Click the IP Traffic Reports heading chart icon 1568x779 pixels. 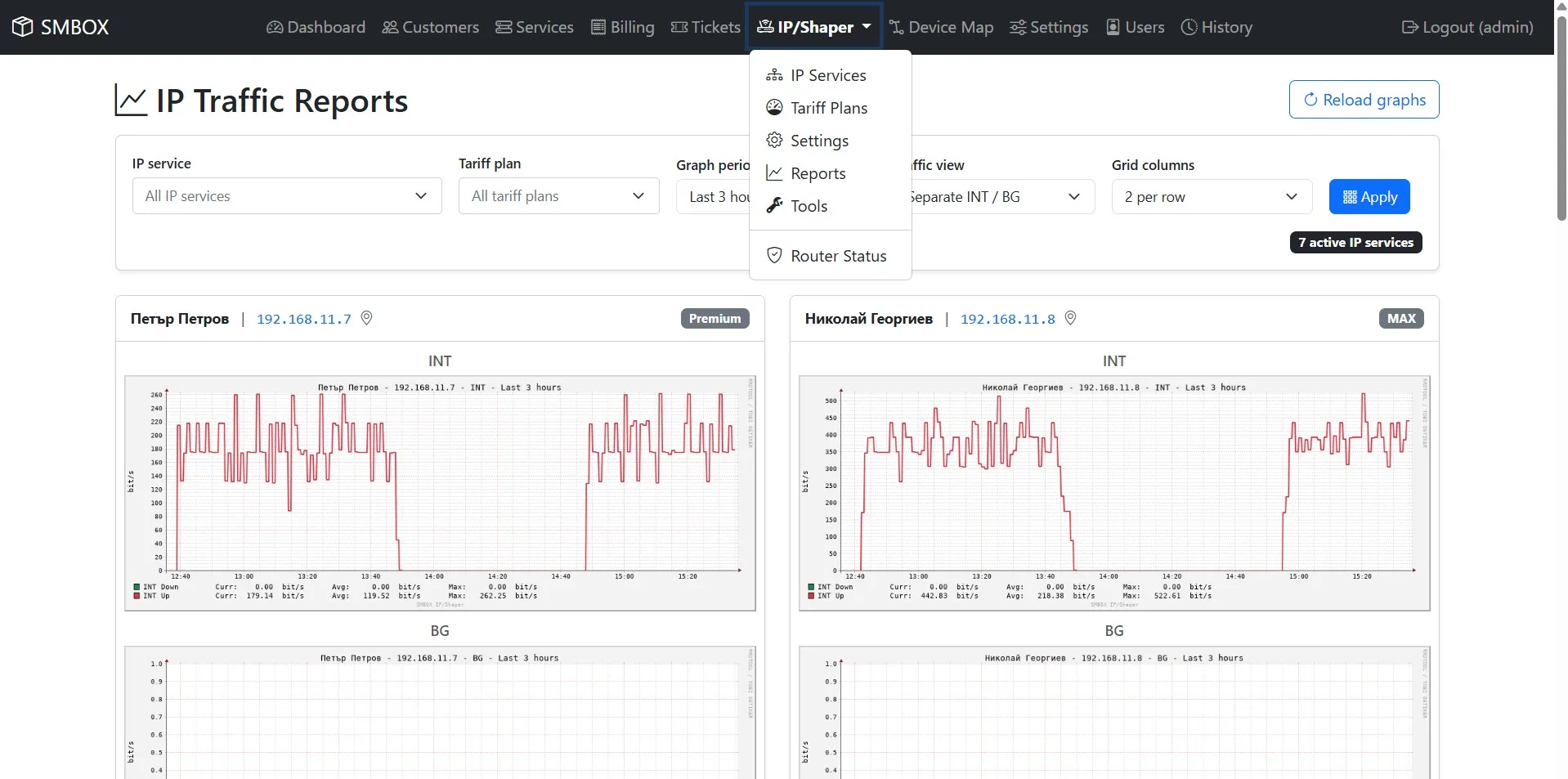(131, 101)
